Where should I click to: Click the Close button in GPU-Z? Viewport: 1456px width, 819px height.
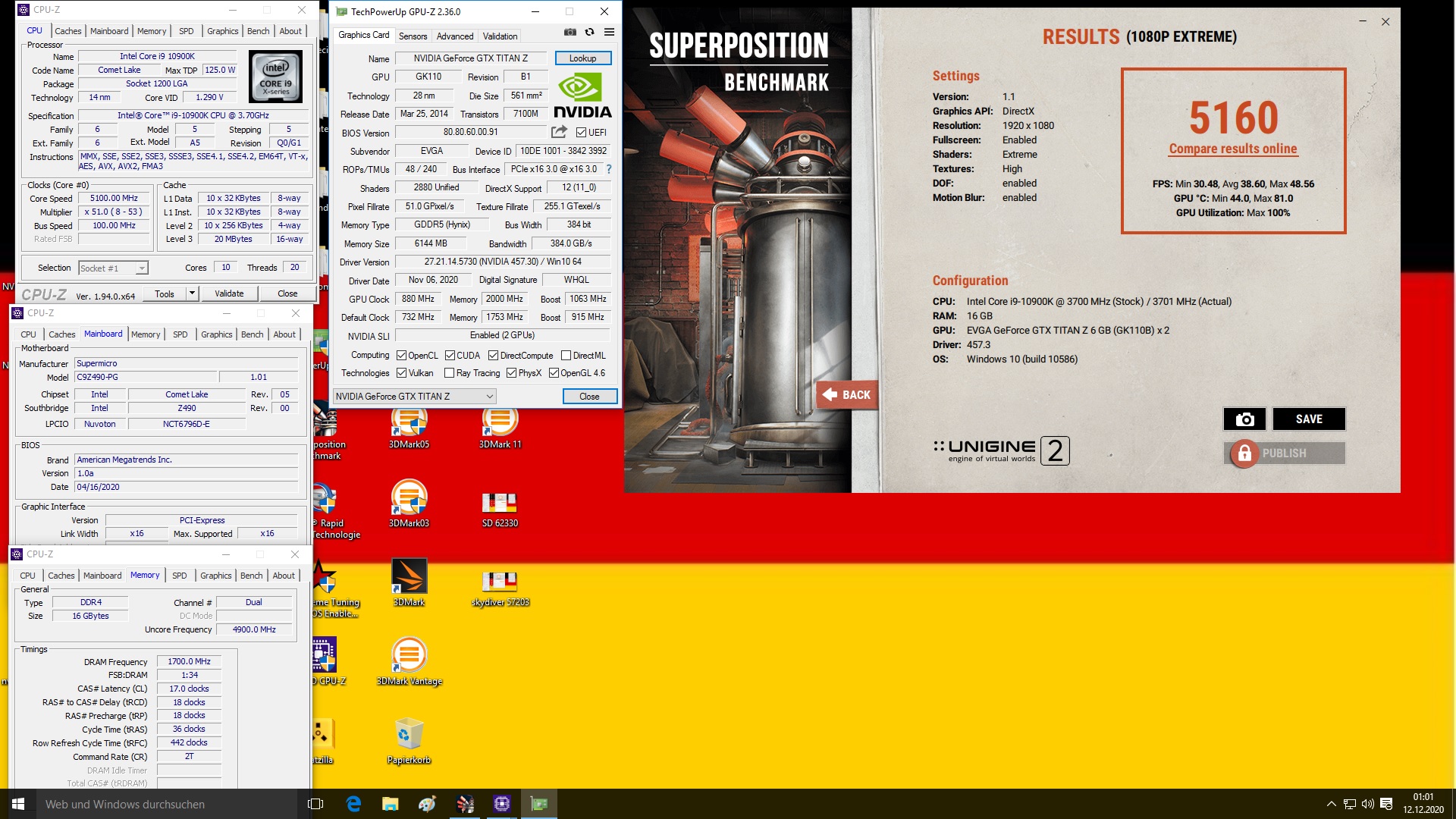tap(589, 397)
